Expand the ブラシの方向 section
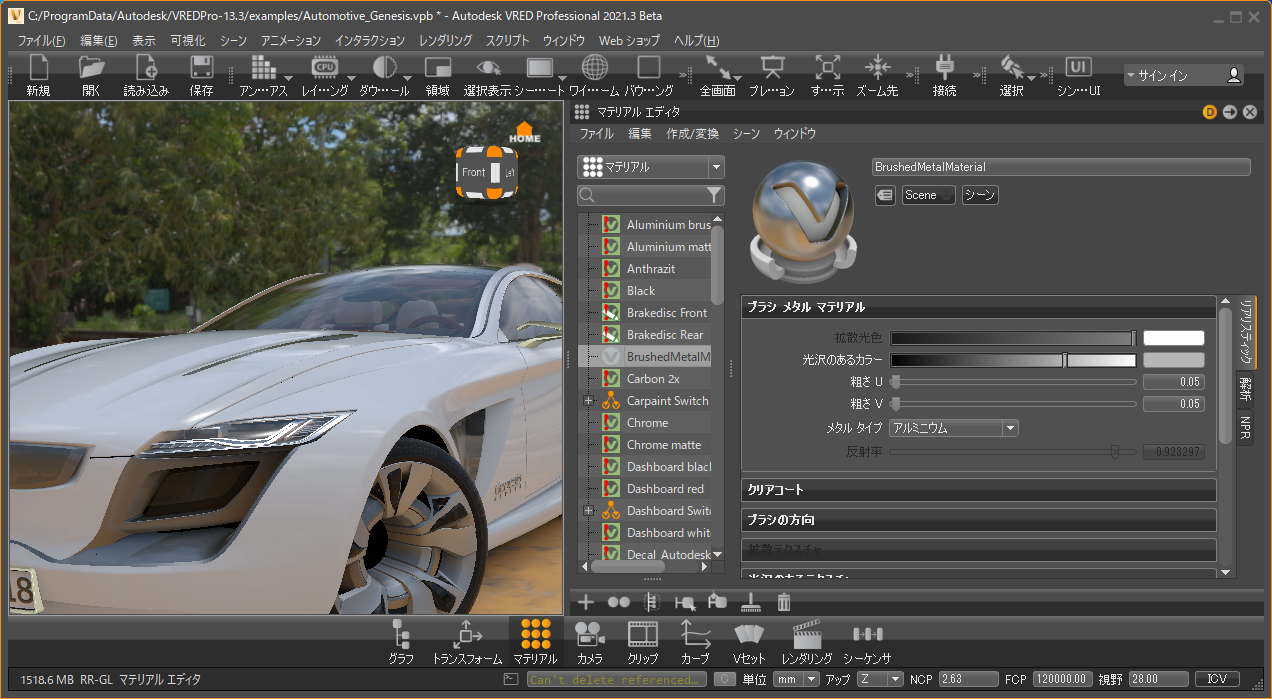This screenshot has height=699, width=1272. coord(979,520)
